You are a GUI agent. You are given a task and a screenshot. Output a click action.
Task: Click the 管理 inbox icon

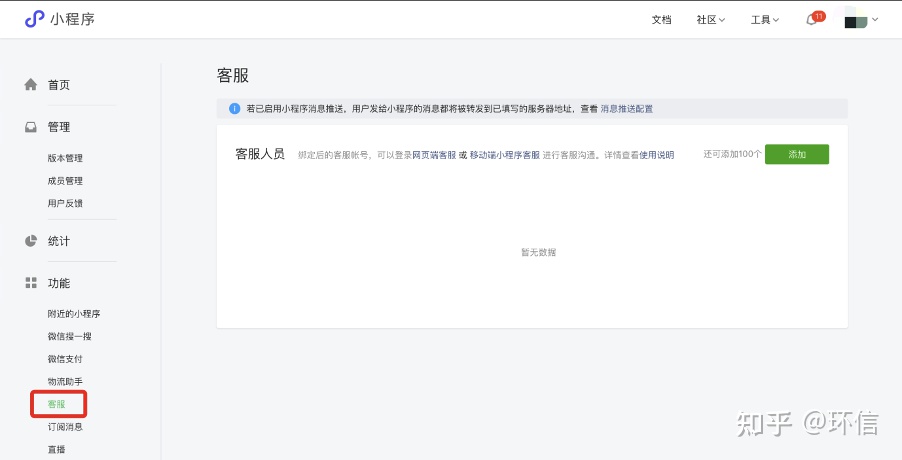(31, 127)
